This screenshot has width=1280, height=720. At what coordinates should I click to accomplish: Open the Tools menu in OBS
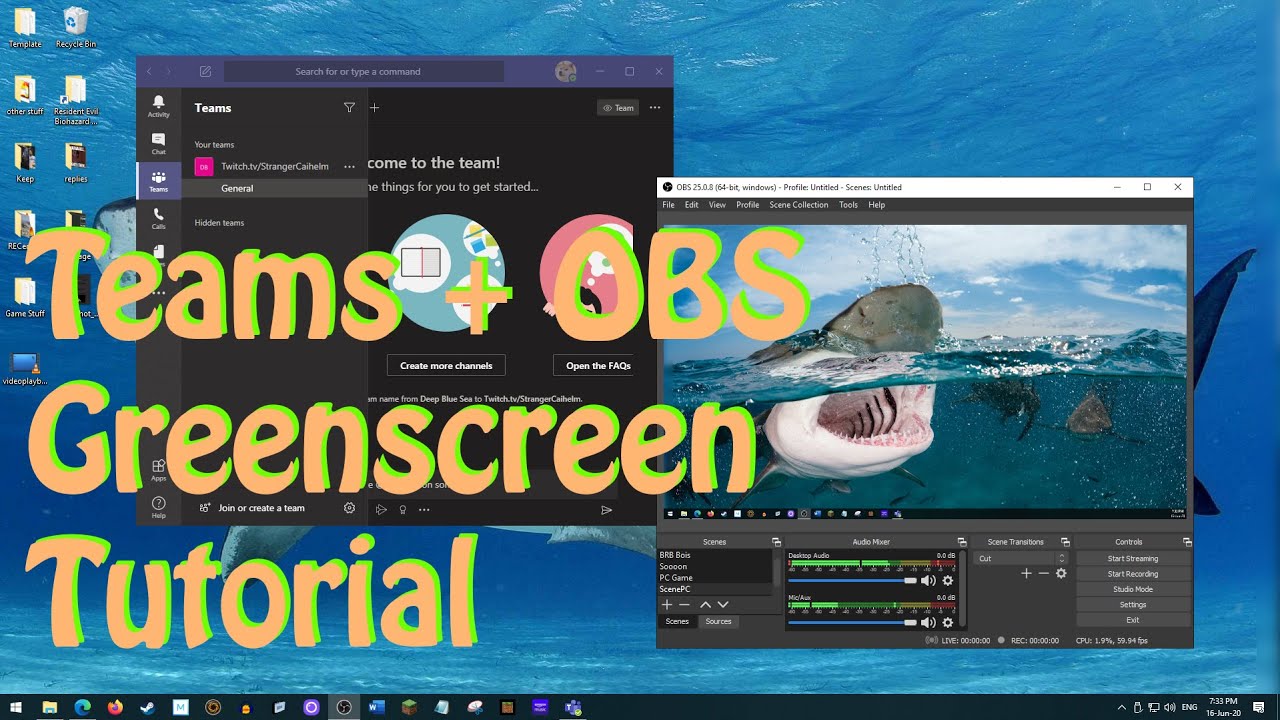(x=848, y=205)
